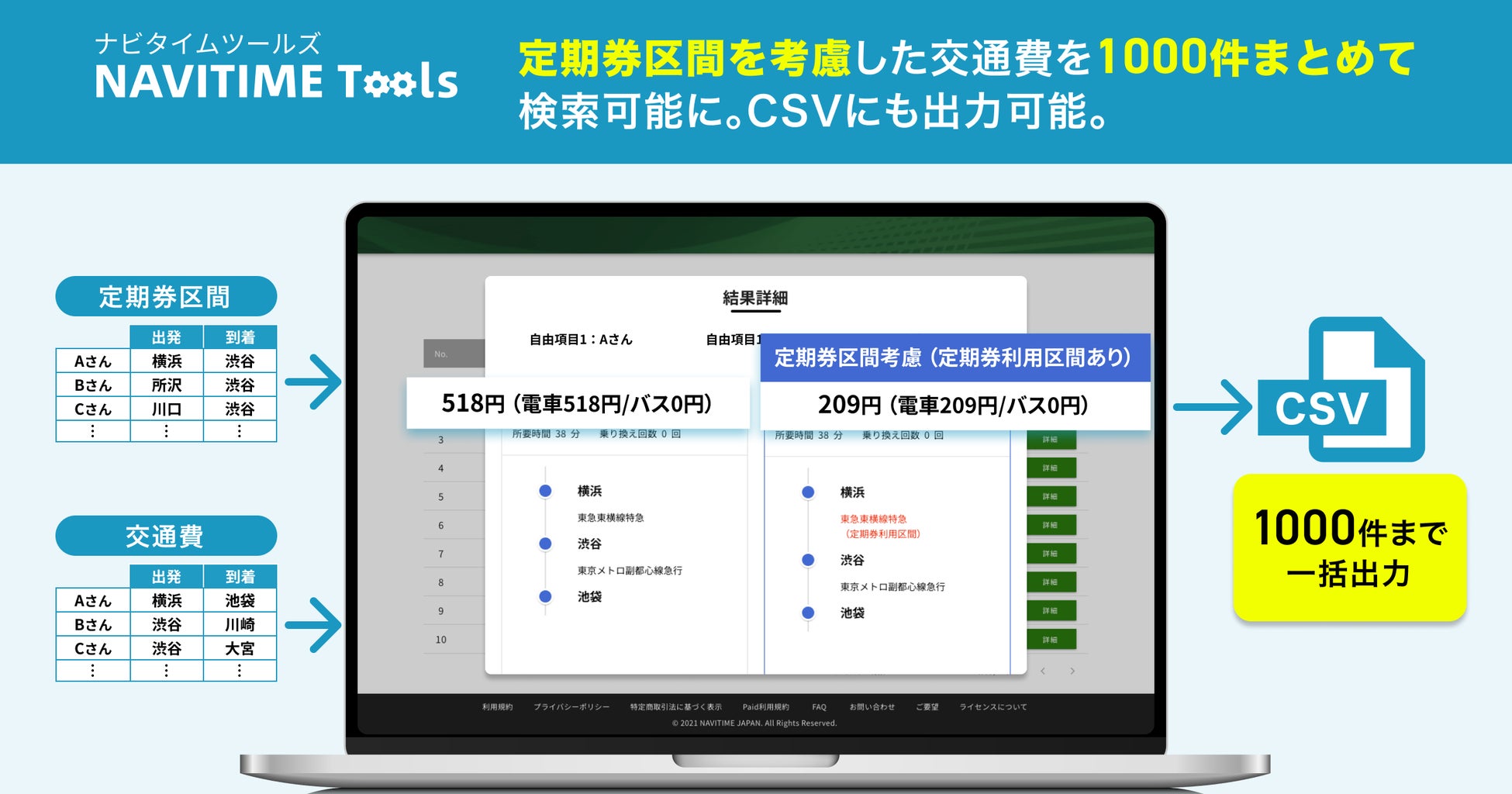Viewport: 1512px width, 794px height.
Task: Open the green 詳細 button for row 10
Action: [1051, 640]
